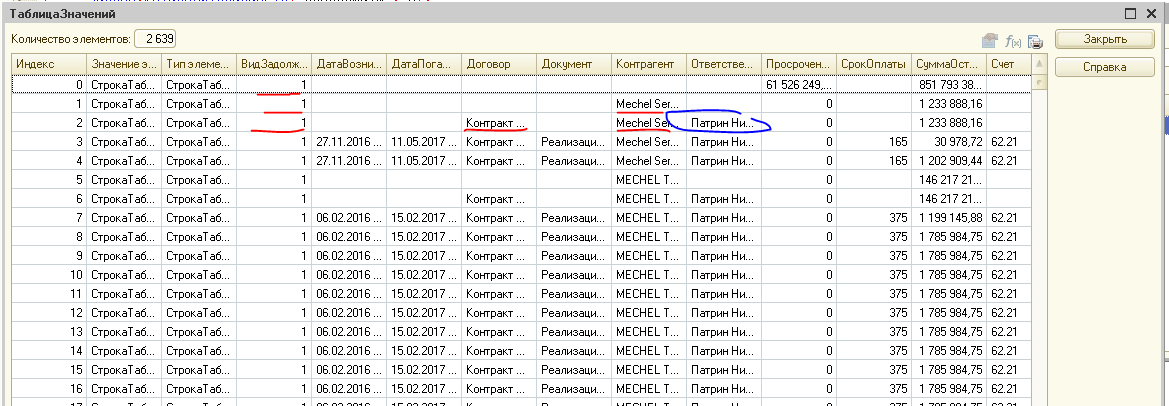This screenshot has height=406, width=1169.
Task: Click the print table icon
Action: (x=1035, y=40)
